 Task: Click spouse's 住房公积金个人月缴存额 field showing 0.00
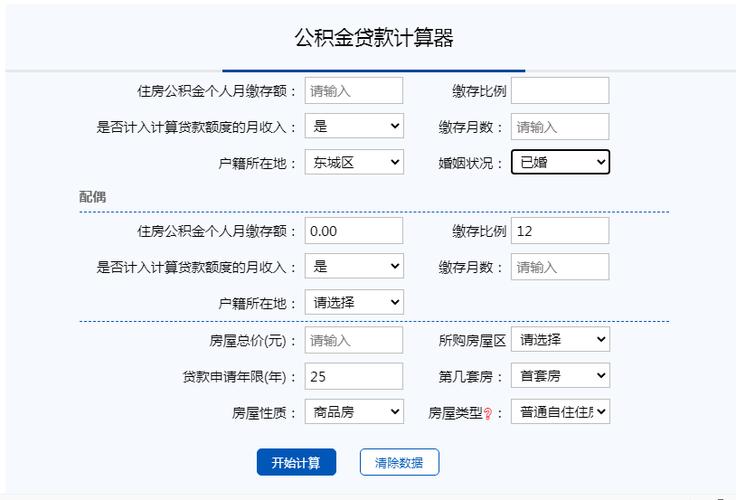tap(354, 231)
